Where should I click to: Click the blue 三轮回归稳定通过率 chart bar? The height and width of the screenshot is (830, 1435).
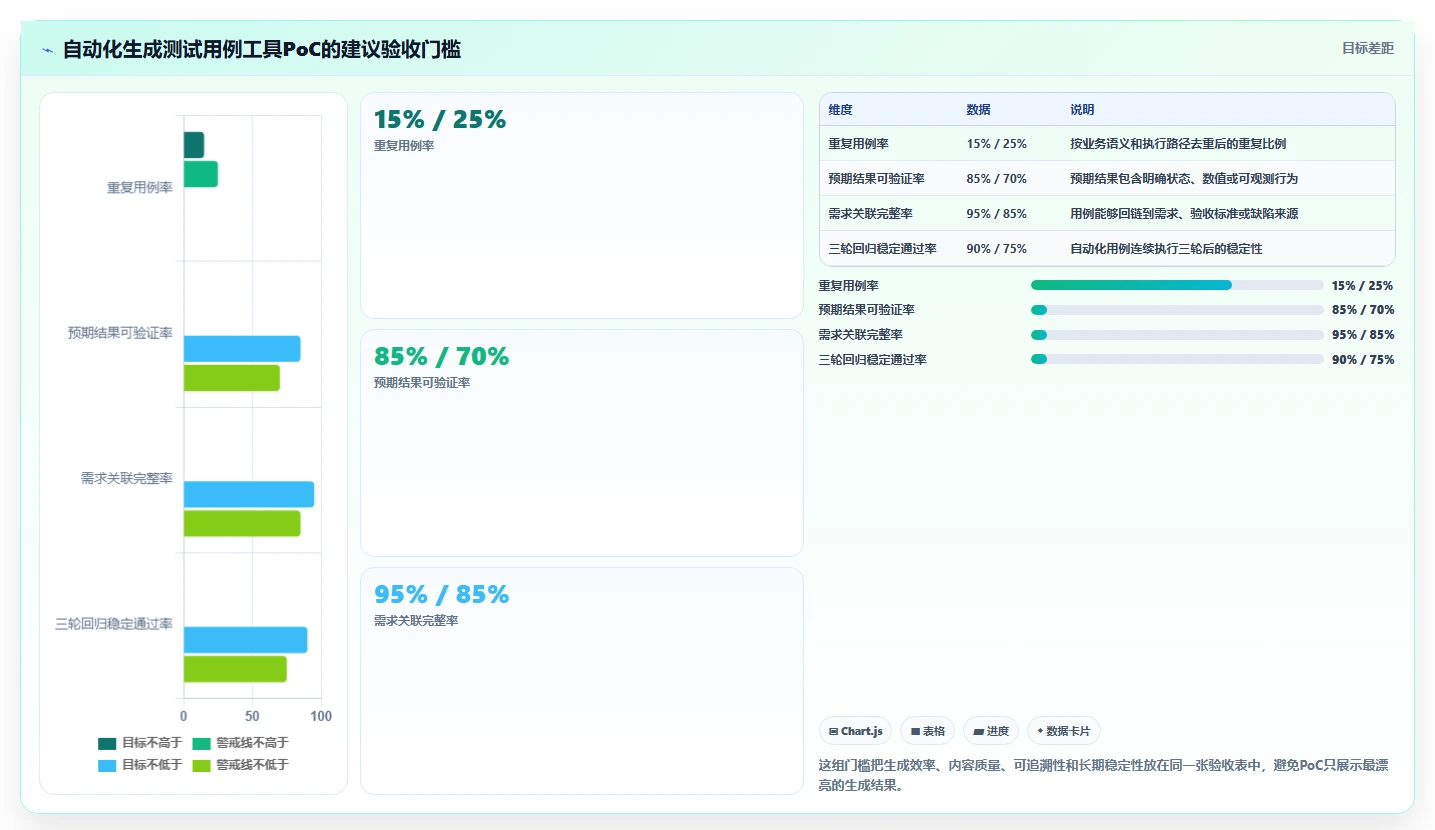point(245,640)
